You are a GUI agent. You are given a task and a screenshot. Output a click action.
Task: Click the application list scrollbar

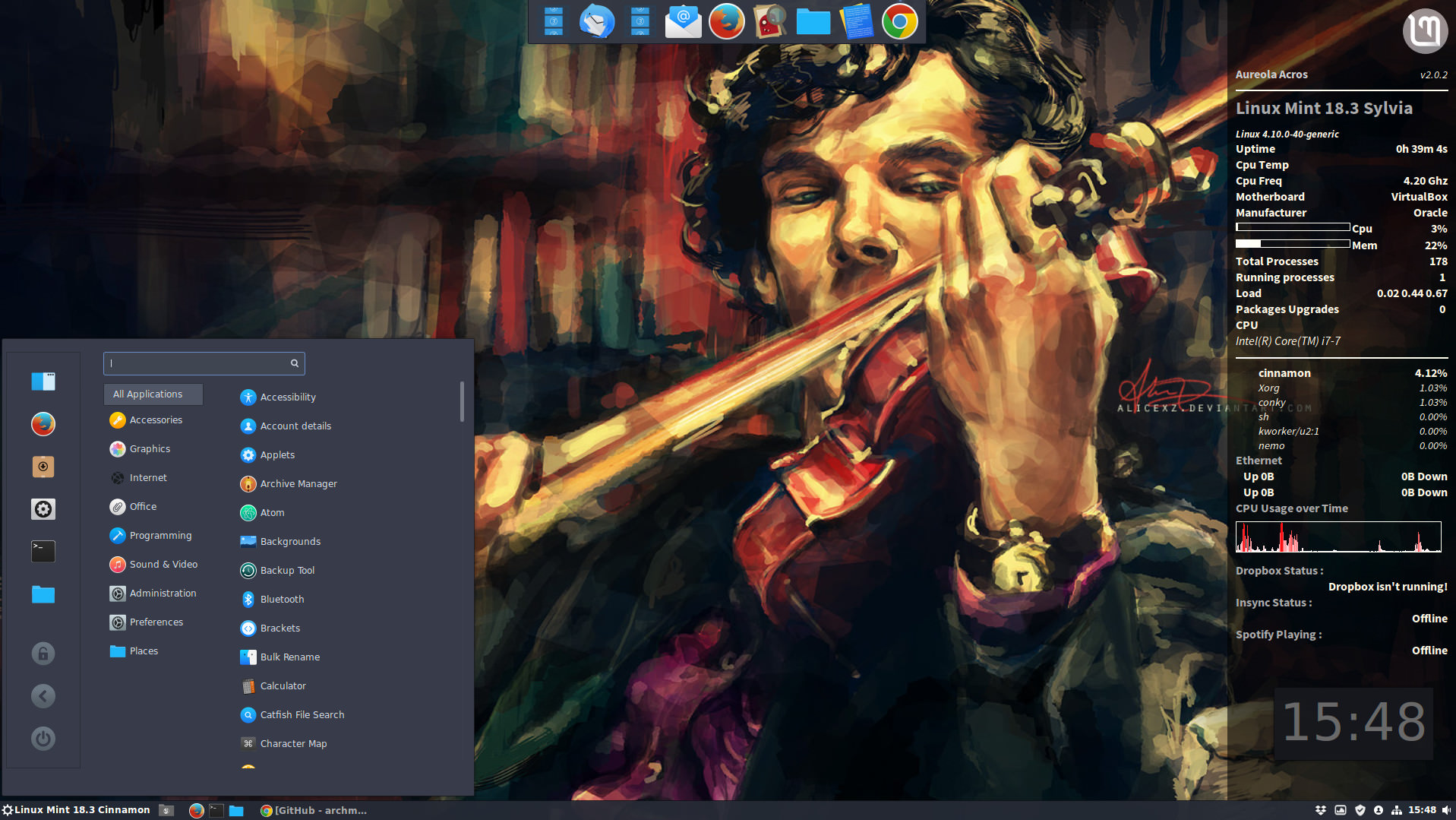point(462,401)
